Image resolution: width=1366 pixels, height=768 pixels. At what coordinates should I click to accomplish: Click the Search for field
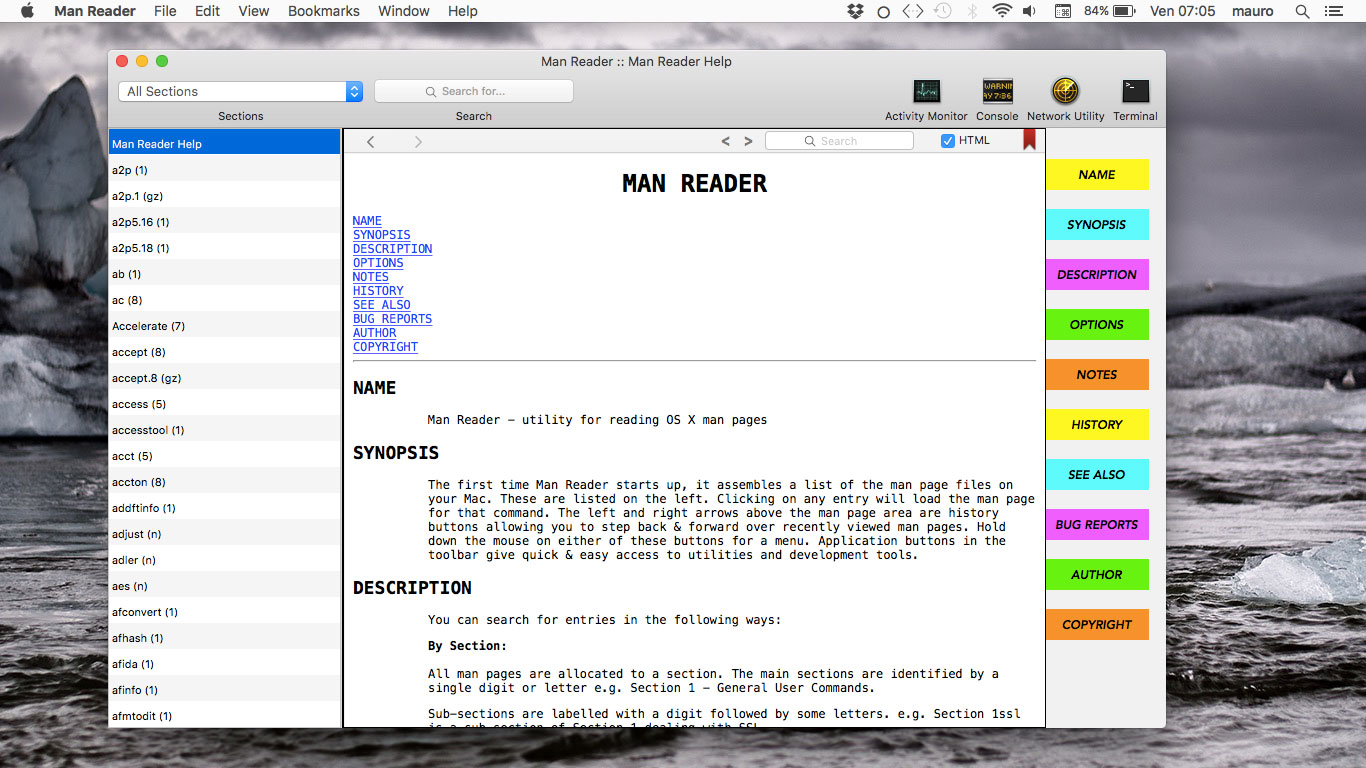coord(473,91)
